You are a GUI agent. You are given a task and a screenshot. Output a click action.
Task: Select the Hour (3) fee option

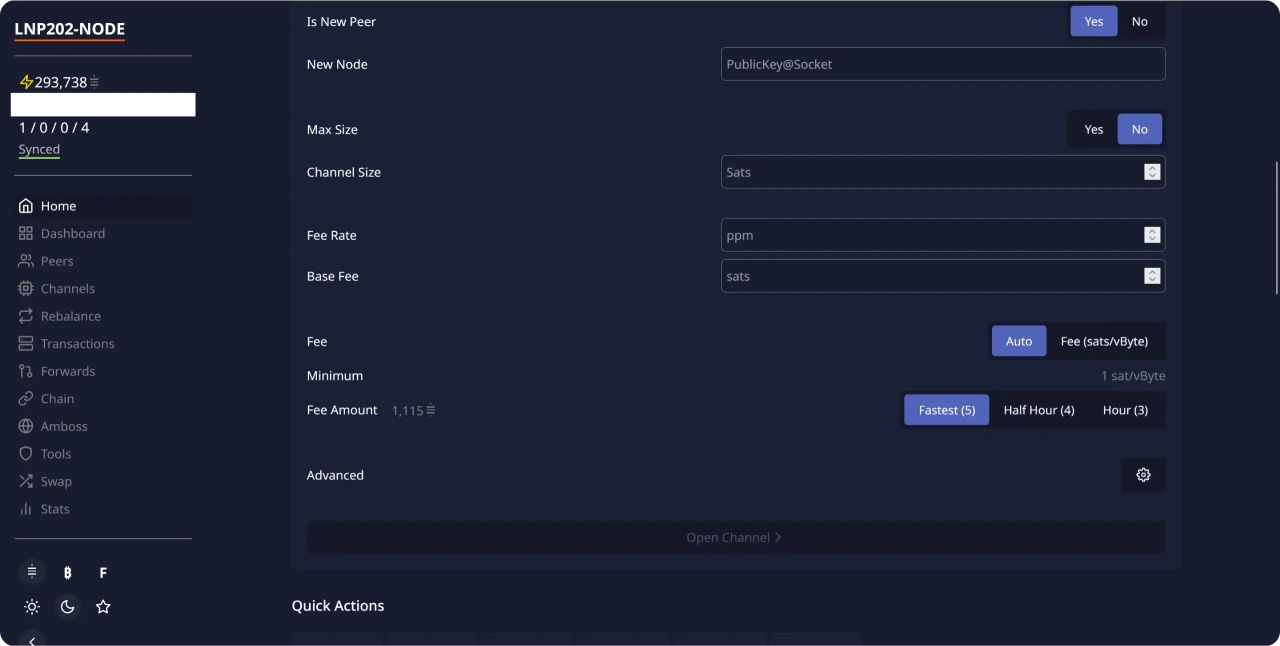(1125, 410)
